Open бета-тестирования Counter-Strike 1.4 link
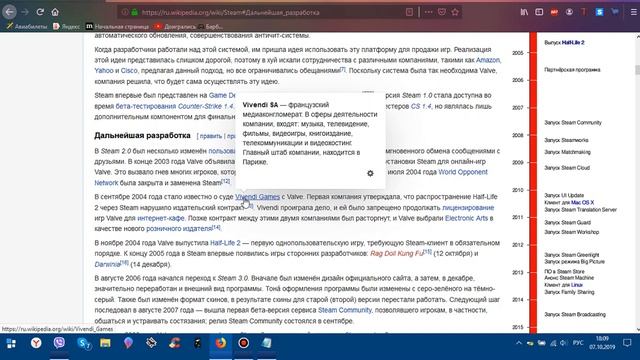This screenshot has width=640, height=360. pyautogui.click(x=174, y=106)
